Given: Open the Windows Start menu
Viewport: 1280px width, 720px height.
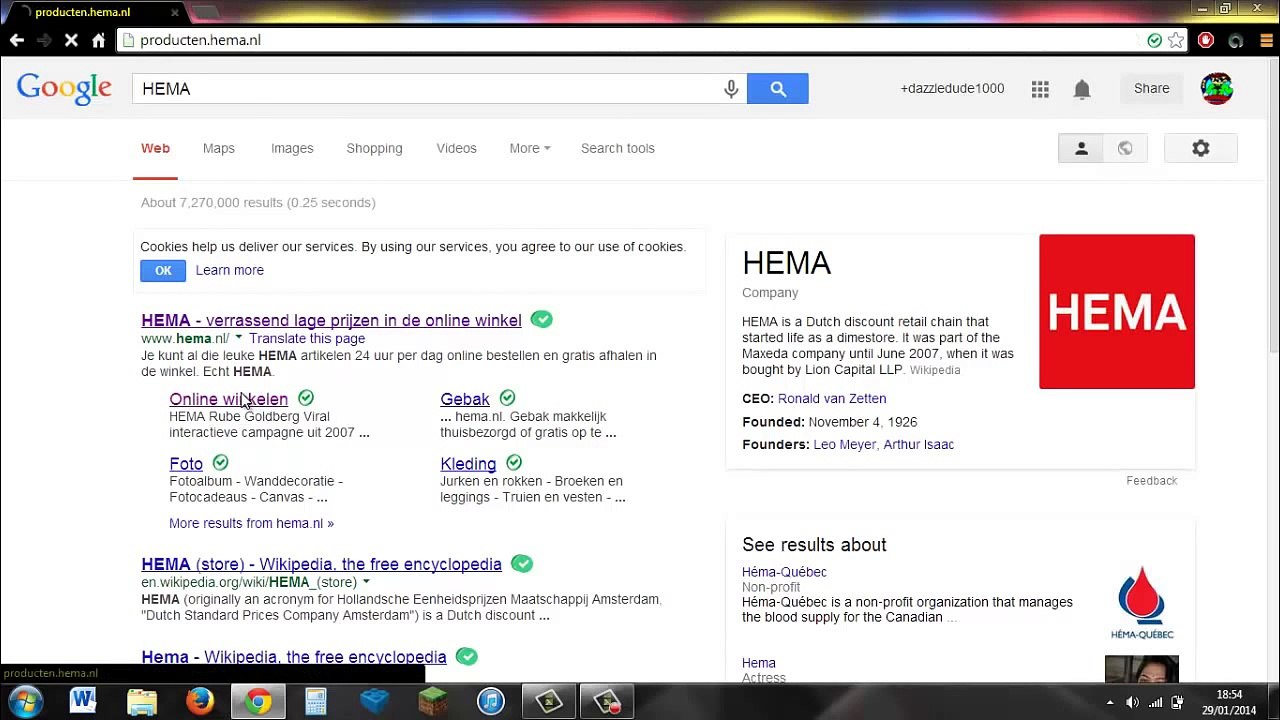Looking at the screenshot, I should pyautogui.click(x=25, y=701).
